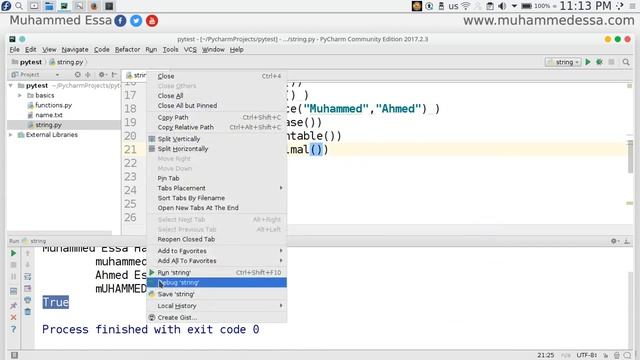Choose Close from the tab context menu
This screenshot has width=640, height=360.
[217, 76]
